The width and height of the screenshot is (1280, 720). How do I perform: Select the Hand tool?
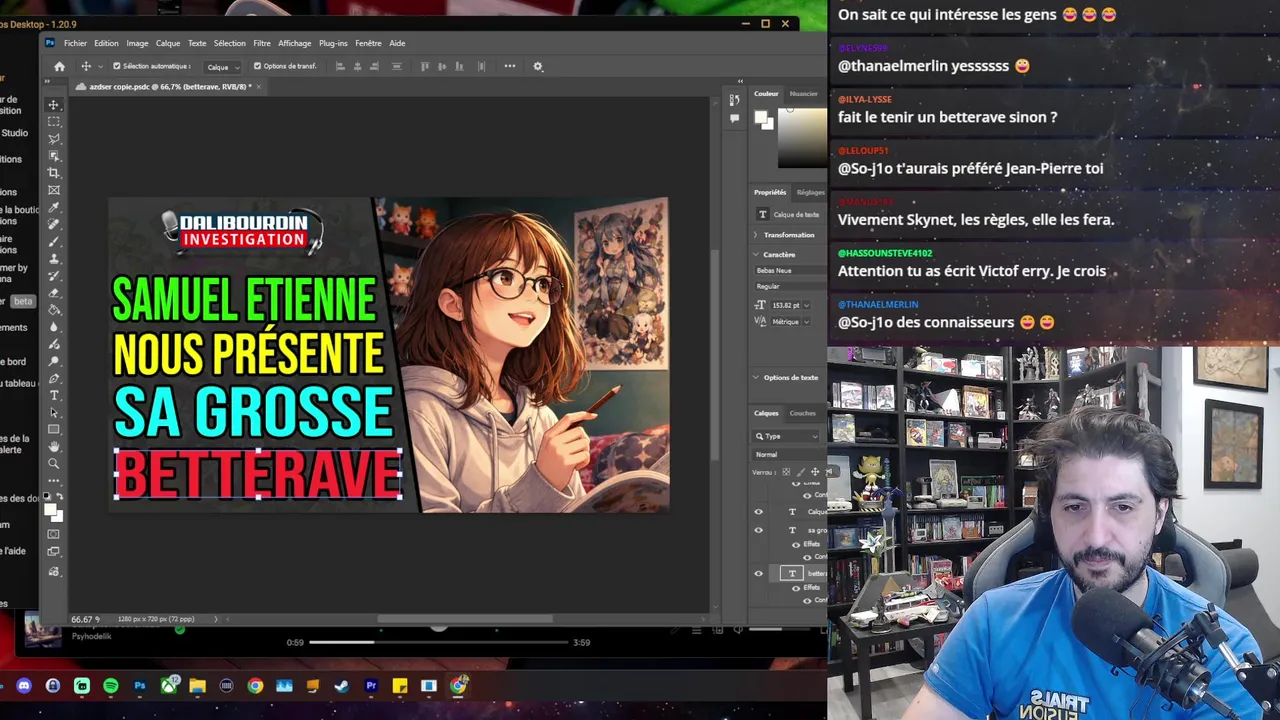pos(54,446)
